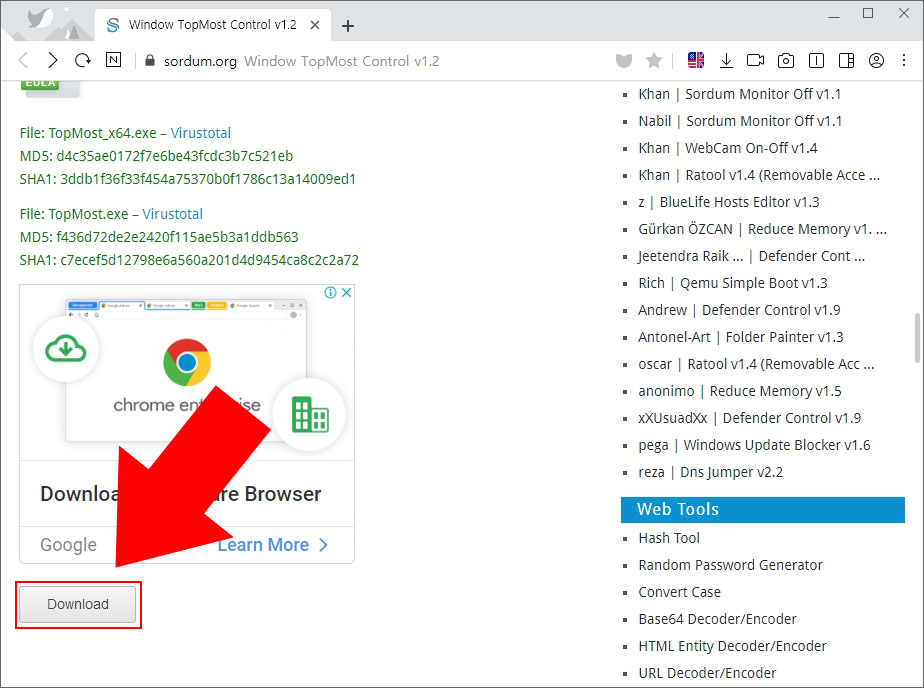Click the padlock site security icon

(x=150, y=61)
